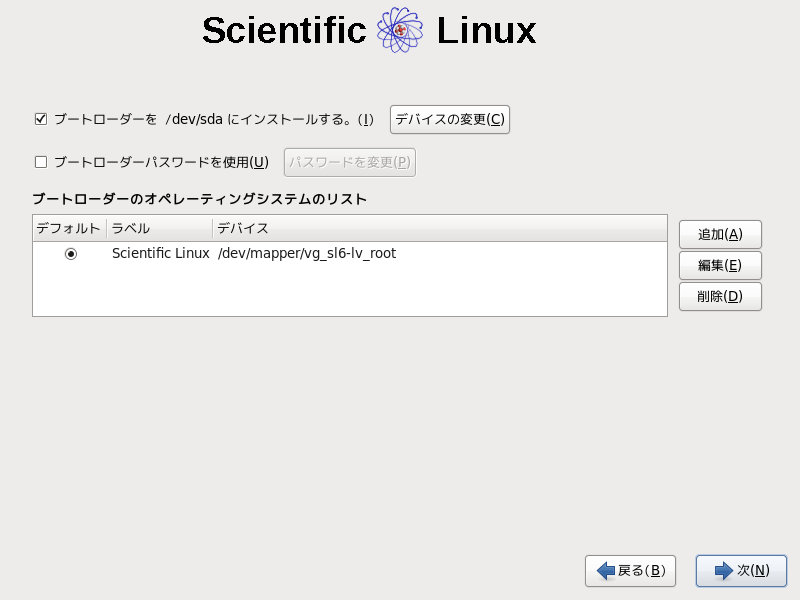
Task: Edit the entry using 編集(E)
Action: 720,265
